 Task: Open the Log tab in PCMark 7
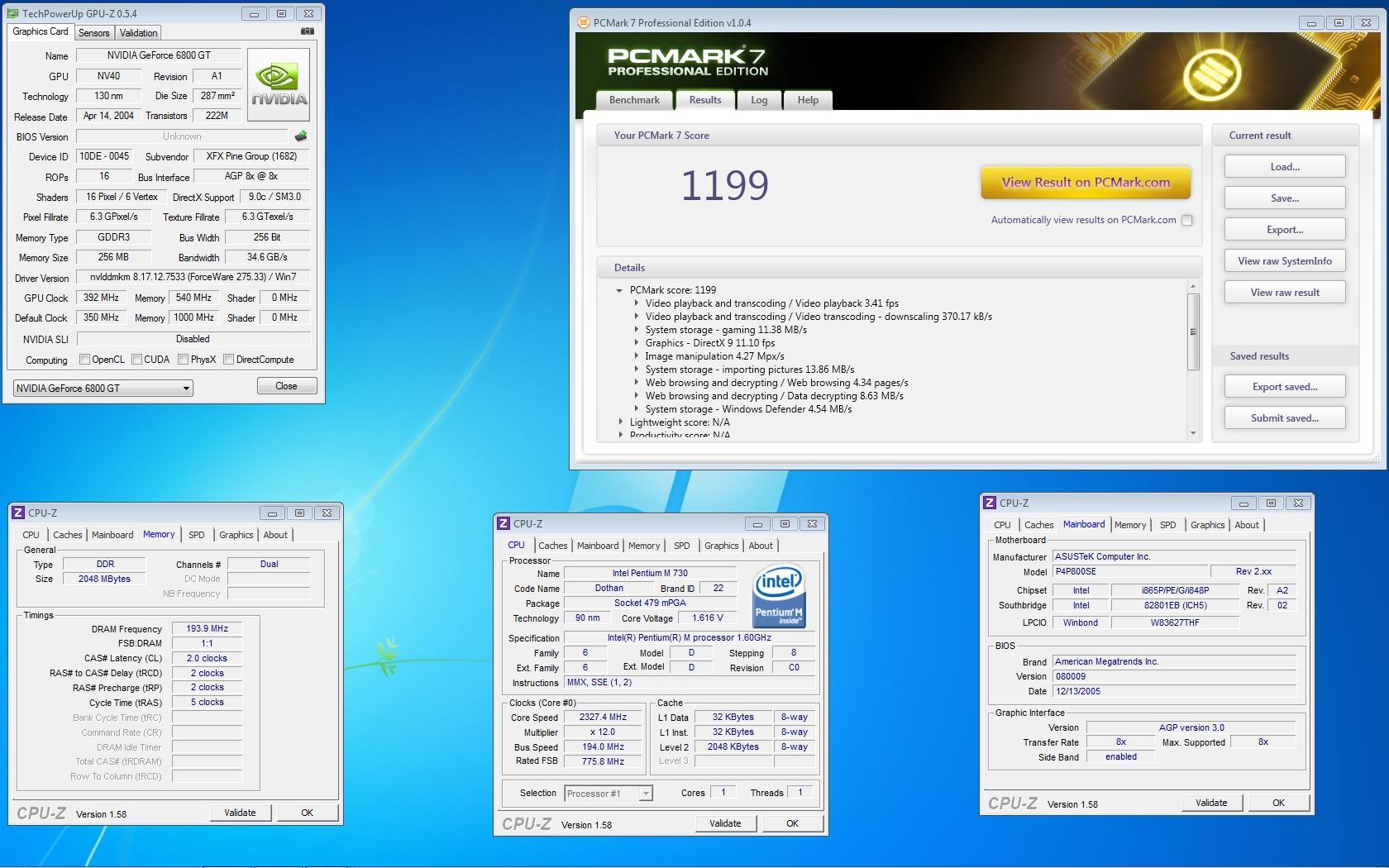759,100
